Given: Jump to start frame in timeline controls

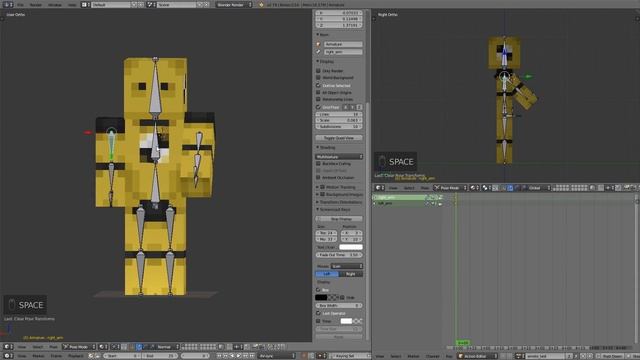Looking at the screenshot, I should pos(220,356).
